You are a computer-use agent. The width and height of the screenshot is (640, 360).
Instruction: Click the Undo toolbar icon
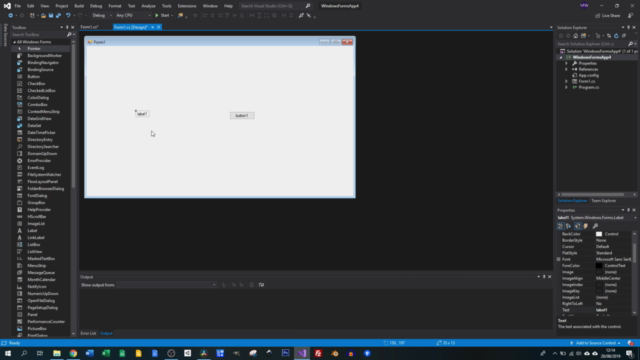coord(68,16)
